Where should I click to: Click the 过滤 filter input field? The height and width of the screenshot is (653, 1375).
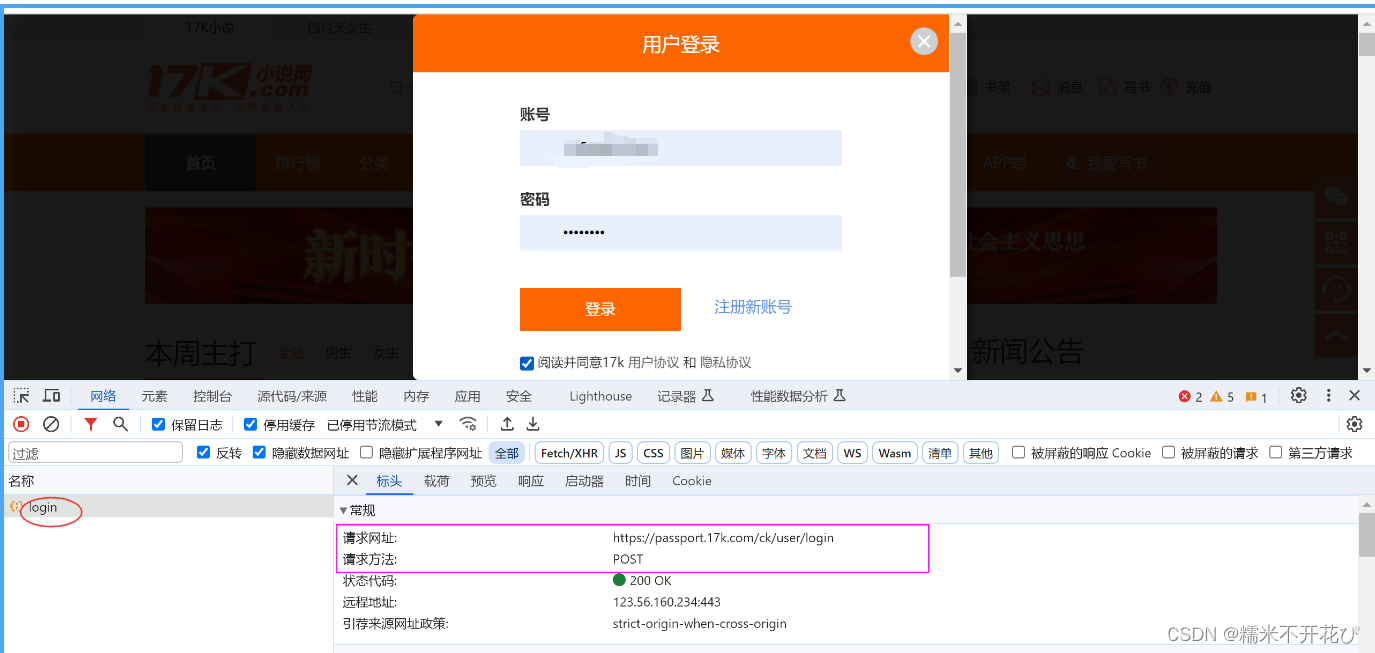[x=93, y=452]
